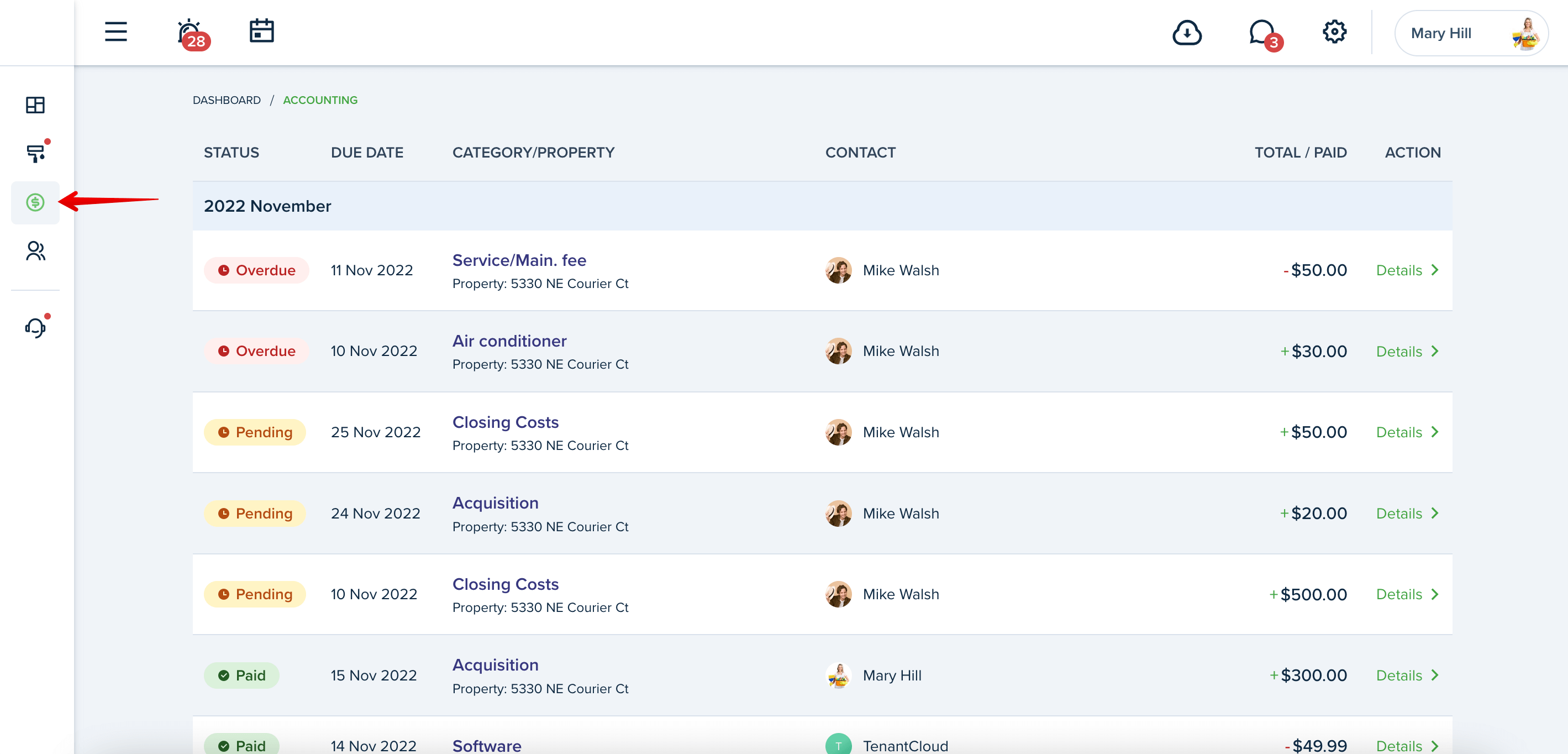This screenshot has width=1568, height=754.
Task: Open contacts people icon in sidebar
Action: click(35, 251)
